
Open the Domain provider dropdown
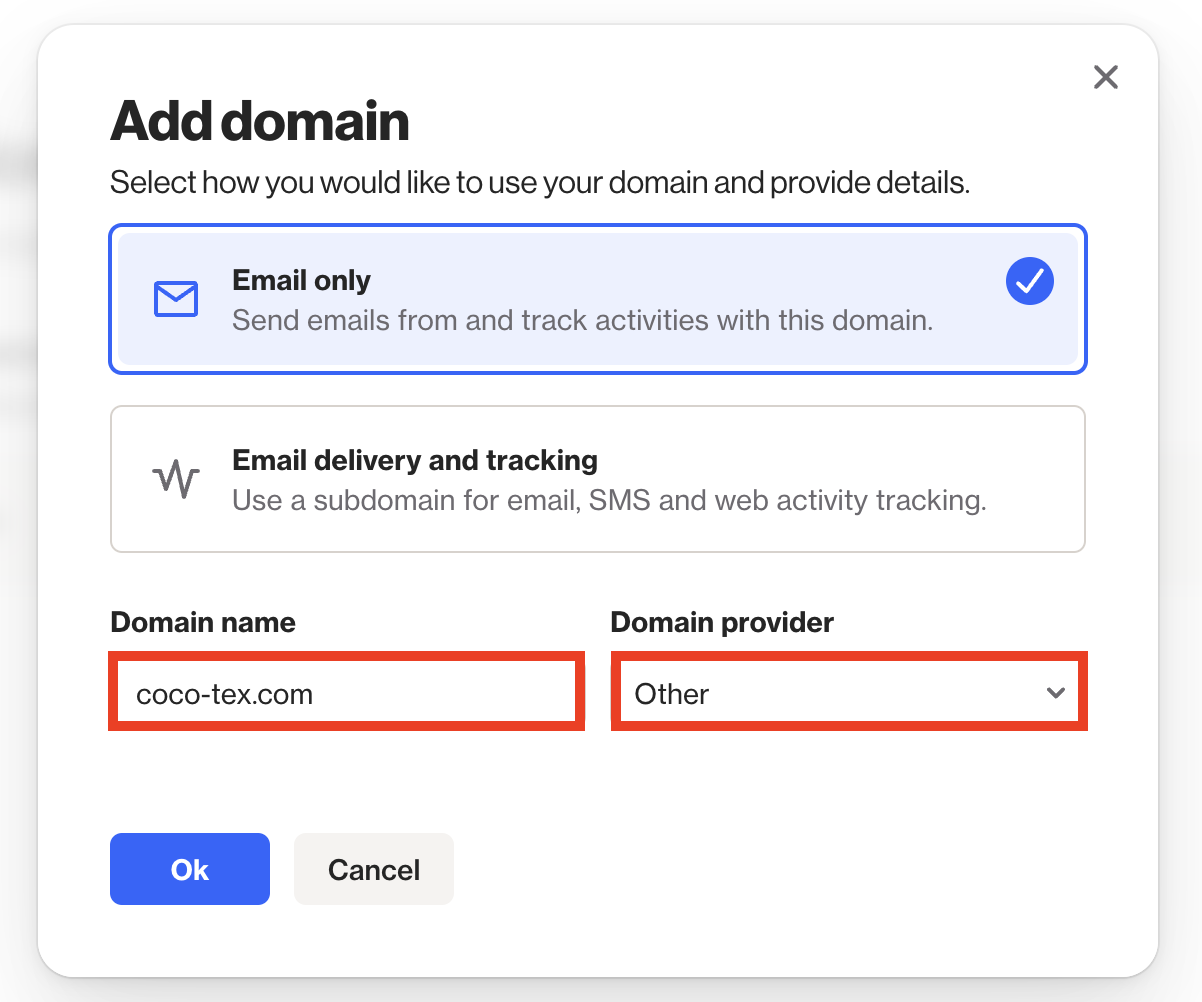848,693
